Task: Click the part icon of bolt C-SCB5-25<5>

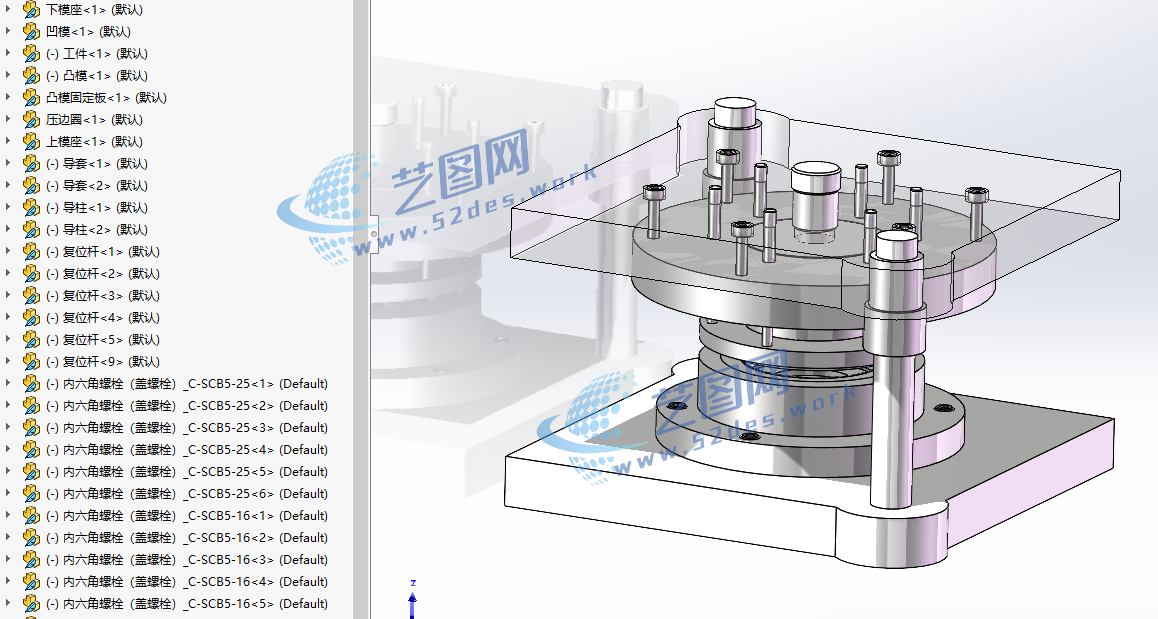Action: [31, 472]
